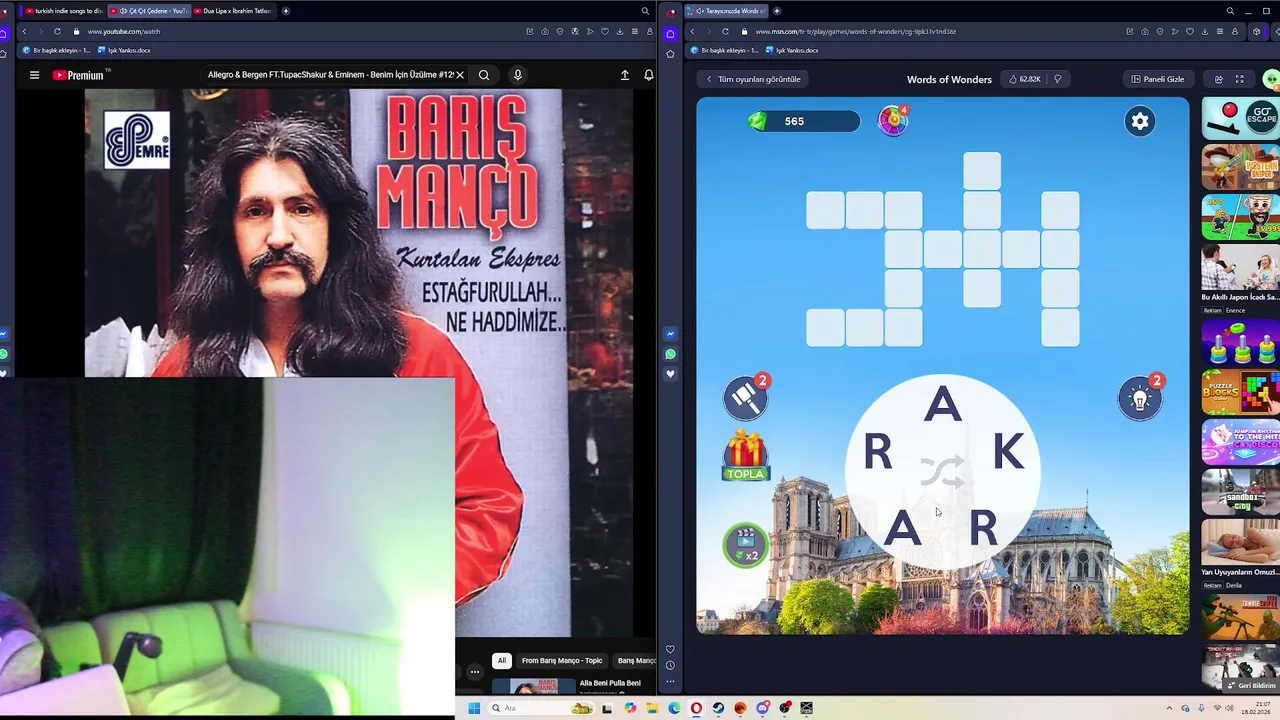Select 'From Barış Manço - Topic' chip

[562, 660]
